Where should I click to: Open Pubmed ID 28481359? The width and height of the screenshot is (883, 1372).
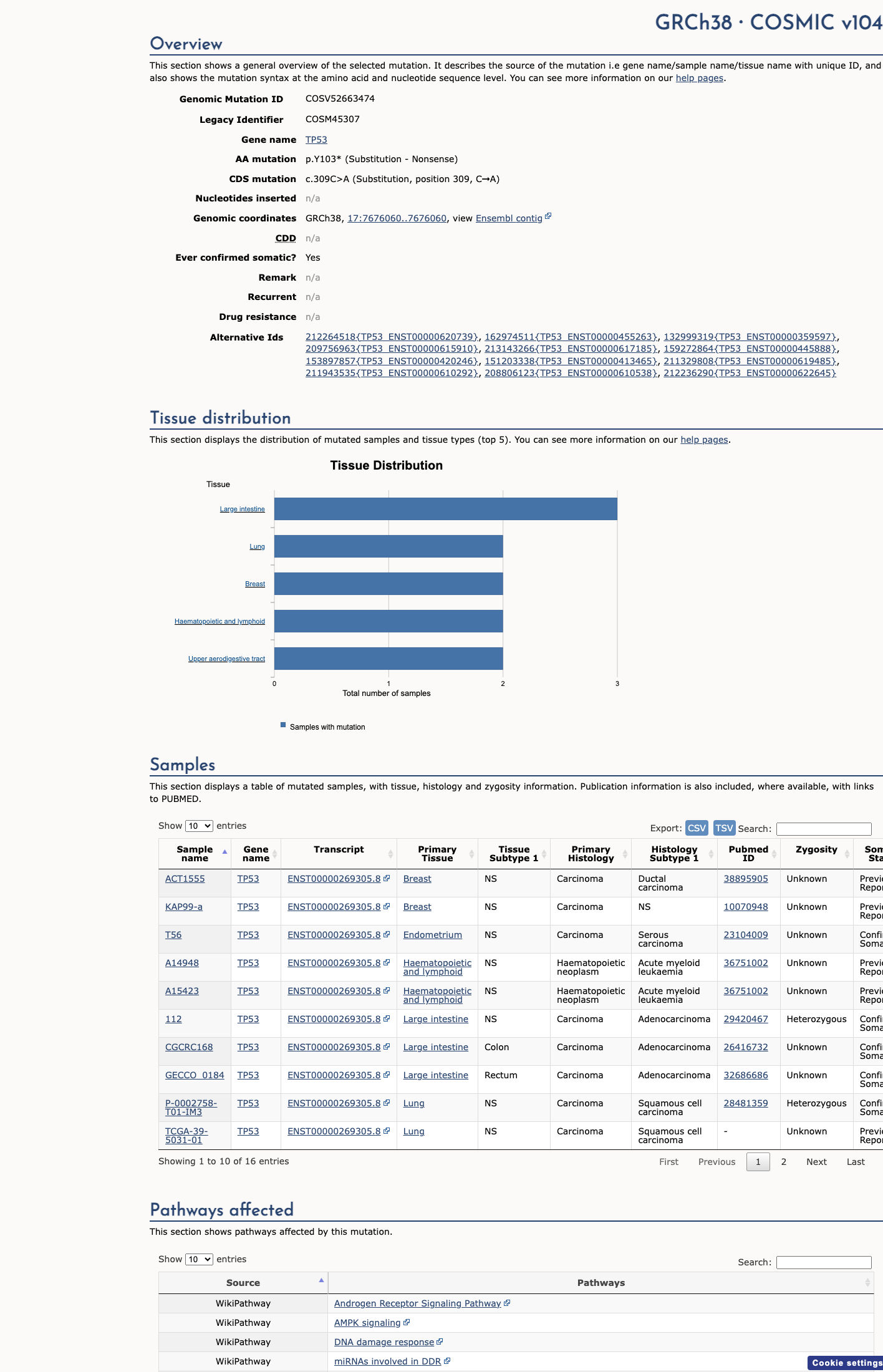(746, 1103)
